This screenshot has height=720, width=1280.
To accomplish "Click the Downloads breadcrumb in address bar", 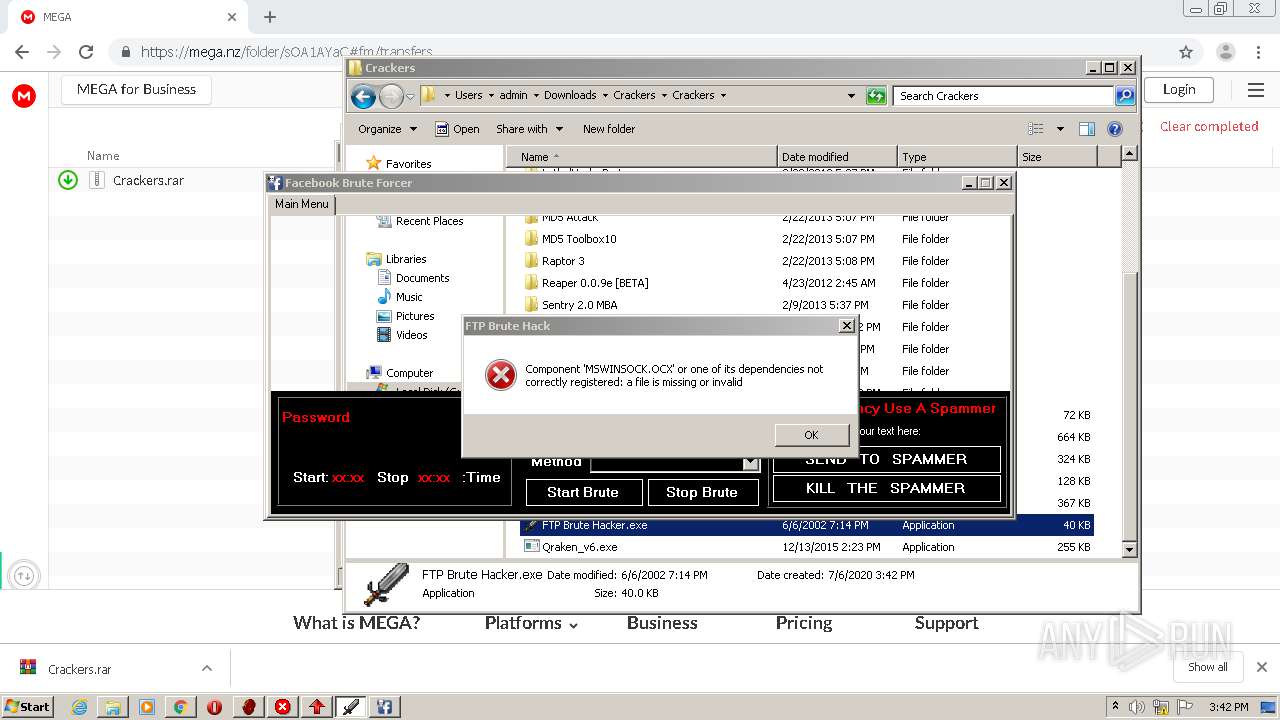I will click(570, 96).
